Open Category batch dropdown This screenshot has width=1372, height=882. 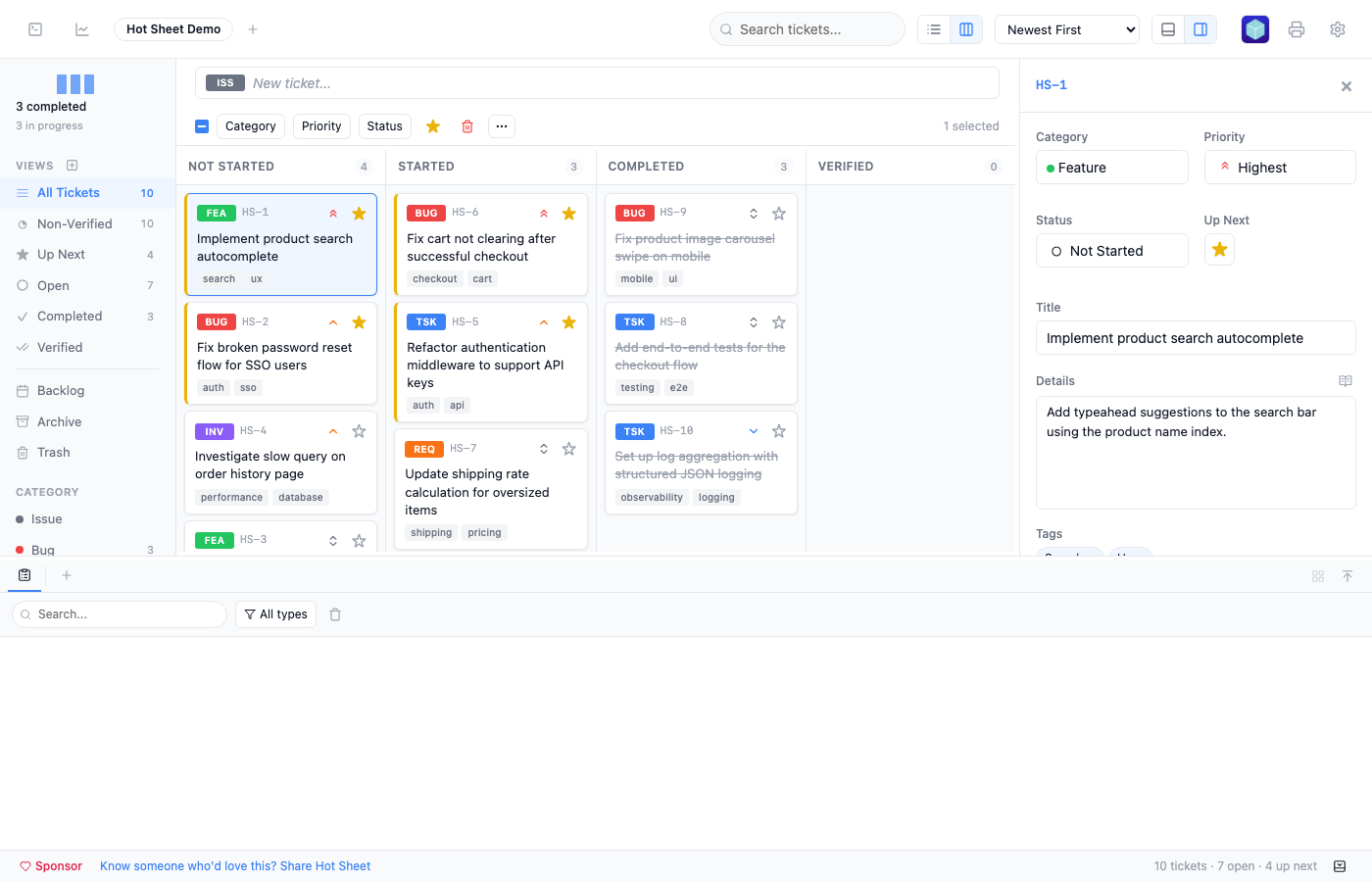tap(251, 126)
